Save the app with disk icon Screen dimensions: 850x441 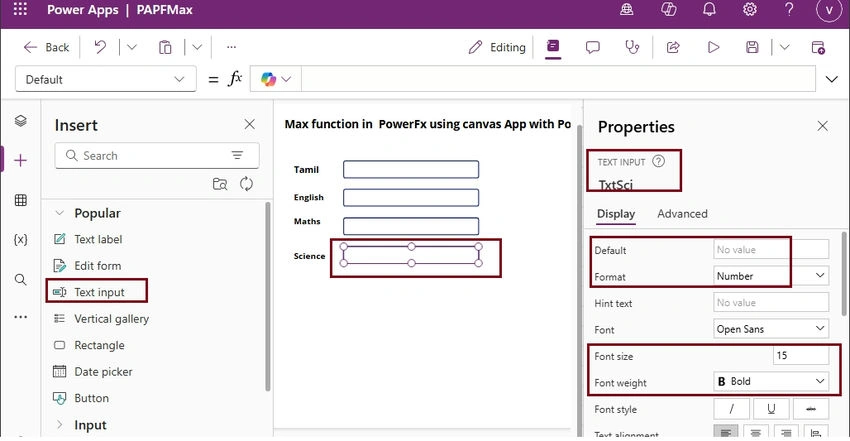click(752, 48)
